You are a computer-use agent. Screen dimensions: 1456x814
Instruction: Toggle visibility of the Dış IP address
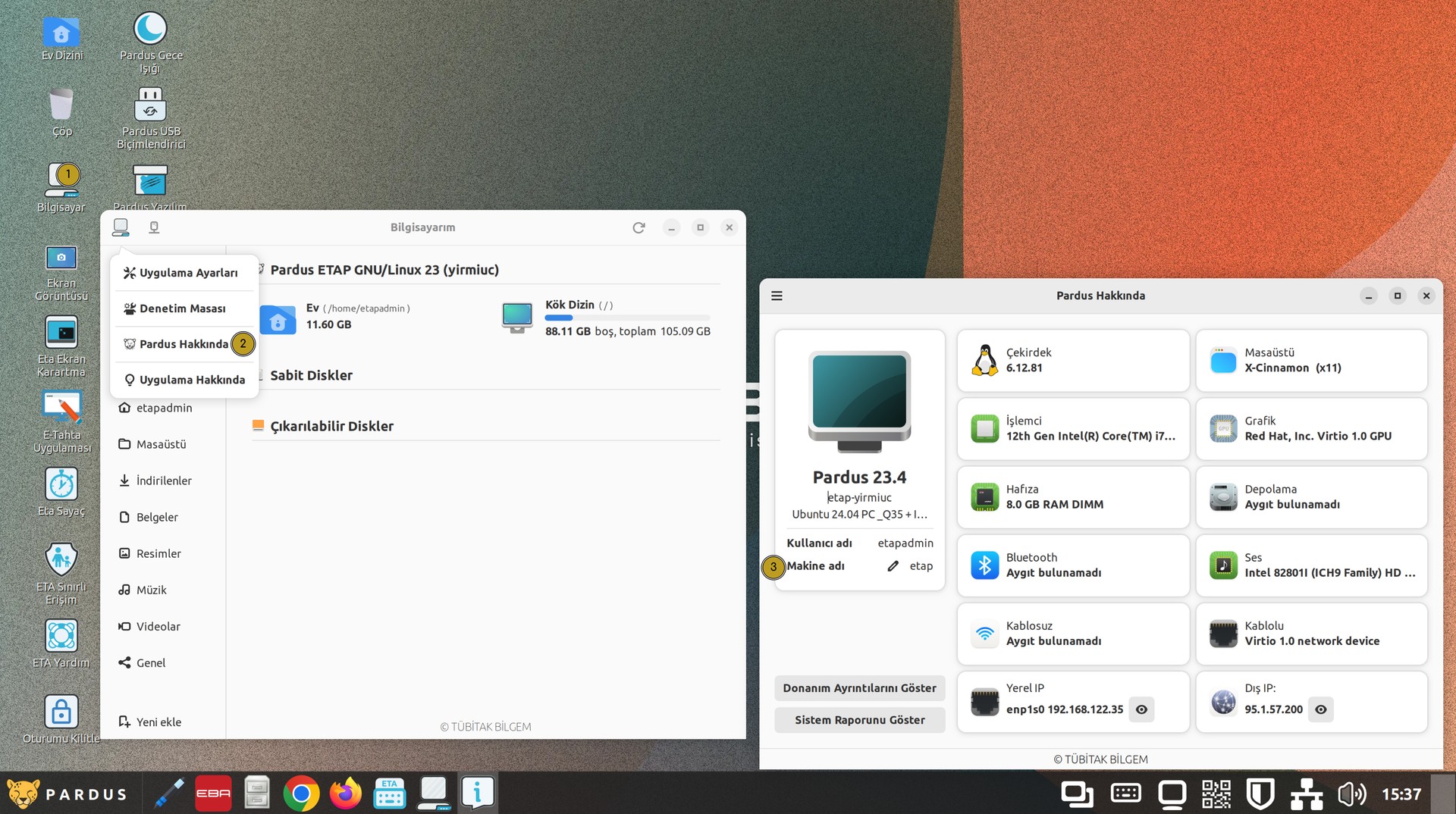point(1321,709)
